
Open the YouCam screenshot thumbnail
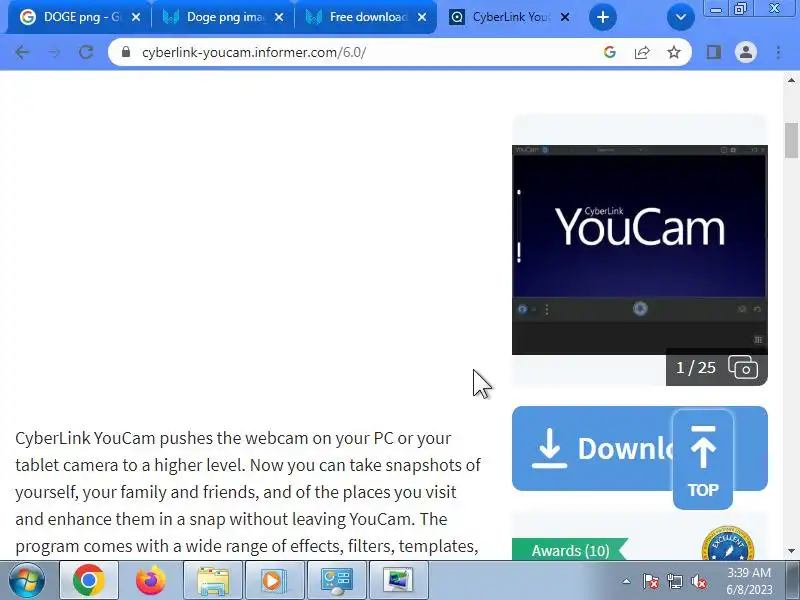640,249
